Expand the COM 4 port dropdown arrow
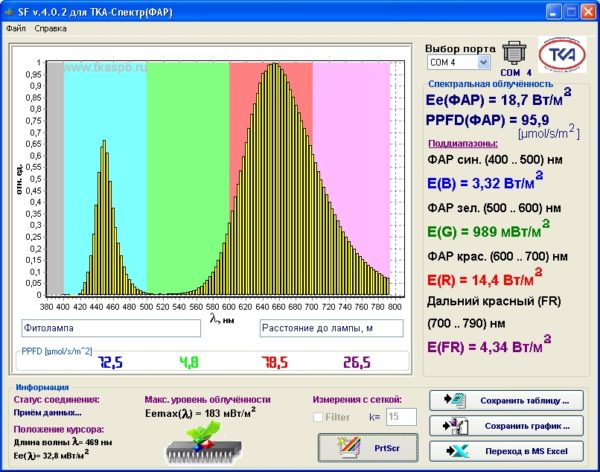600x472 pixels. point(483,62)
